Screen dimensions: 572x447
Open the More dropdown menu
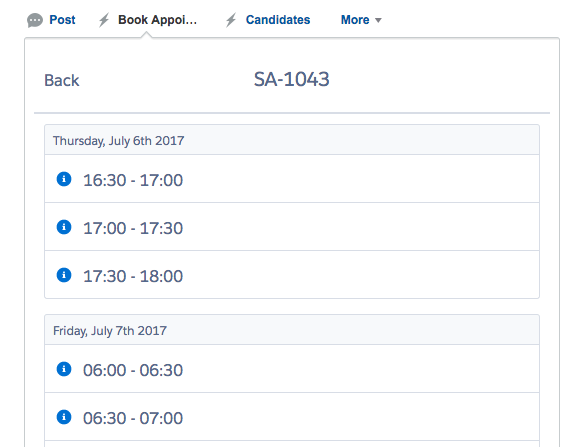tap(361, 20)
